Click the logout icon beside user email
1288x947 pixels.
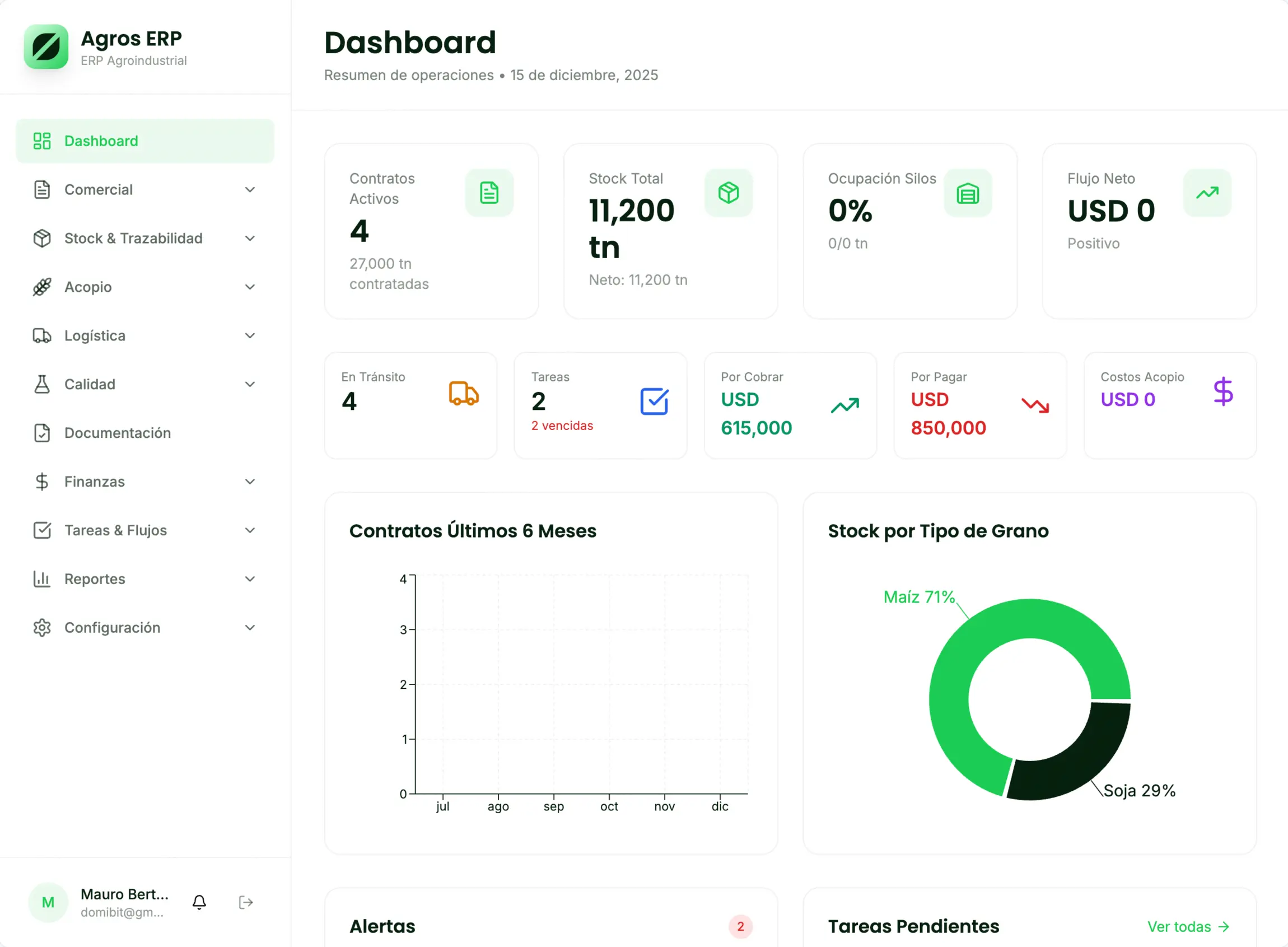point(245,902)
